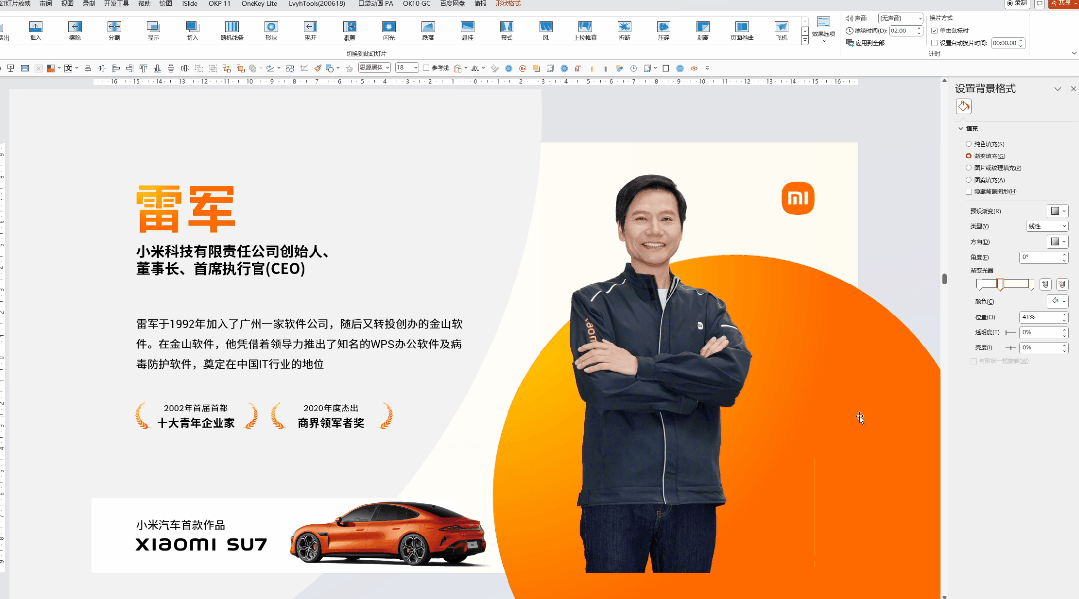Open the OKP 11 ribbon tab
Viewport: 1079px width, 599px height.
point(220,3)
